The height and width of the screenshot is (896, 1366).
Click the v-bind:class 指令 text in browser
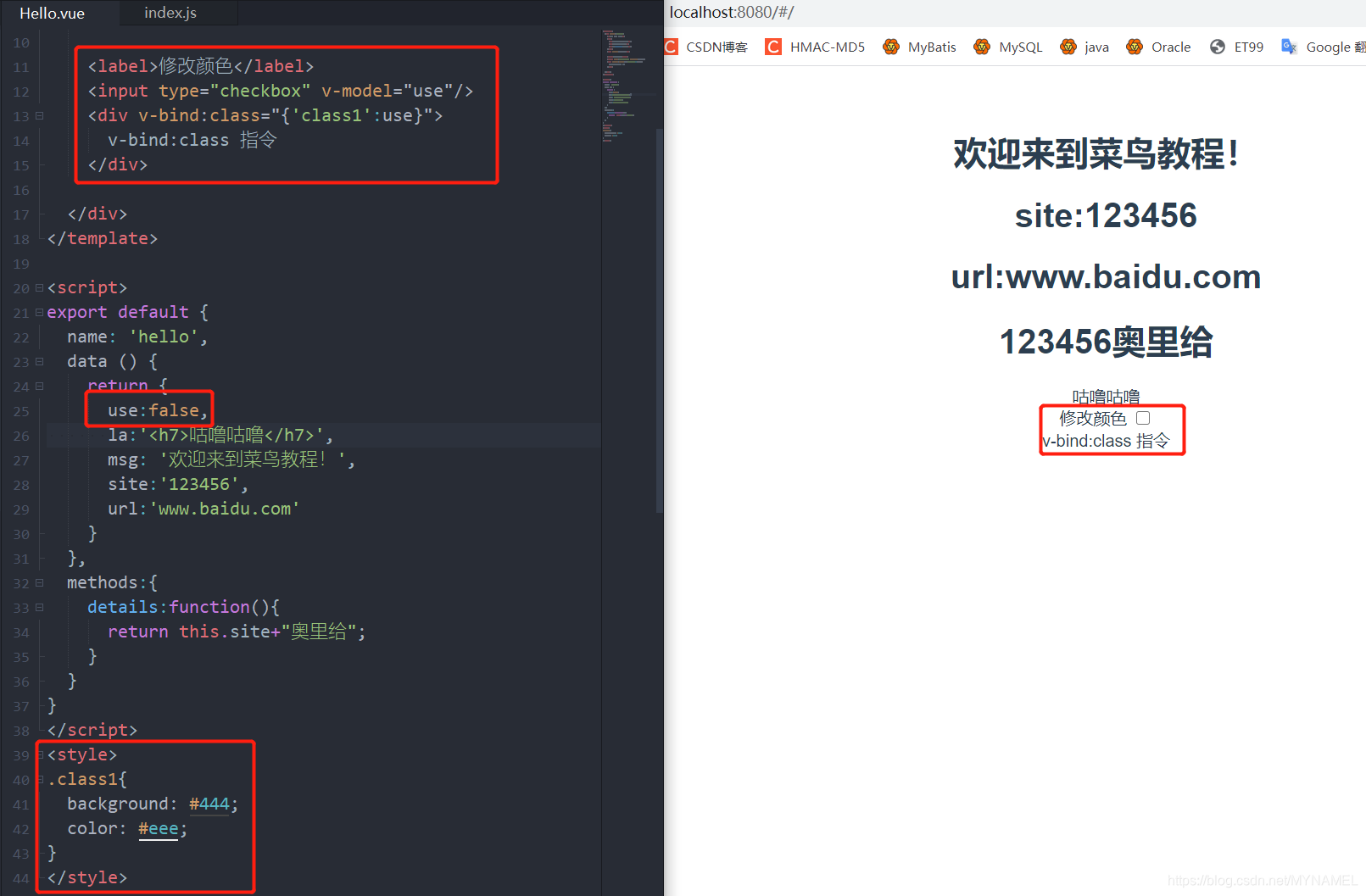click(1106, 441)
